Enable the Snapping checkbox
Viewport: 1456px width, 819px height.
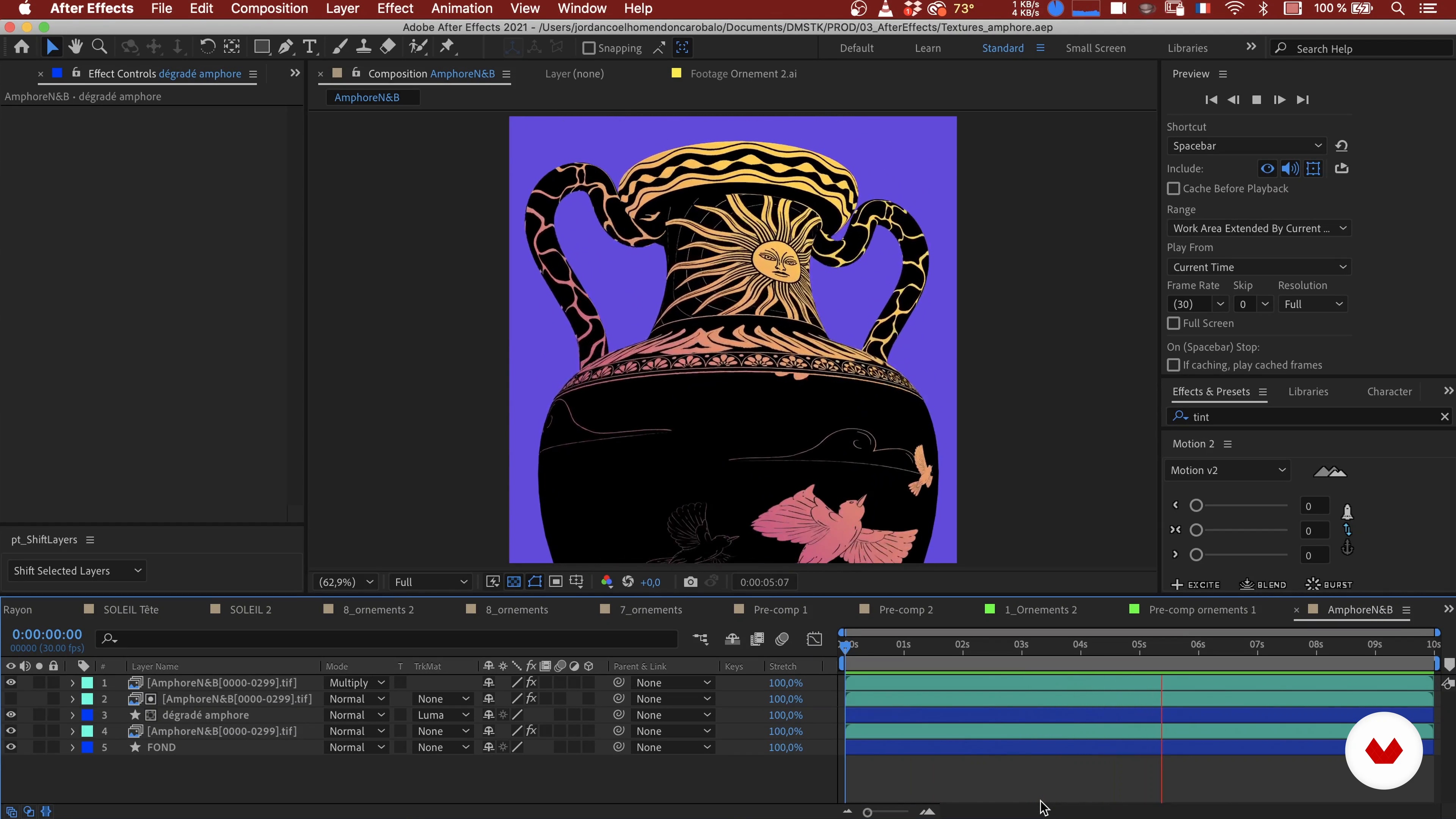589,48
